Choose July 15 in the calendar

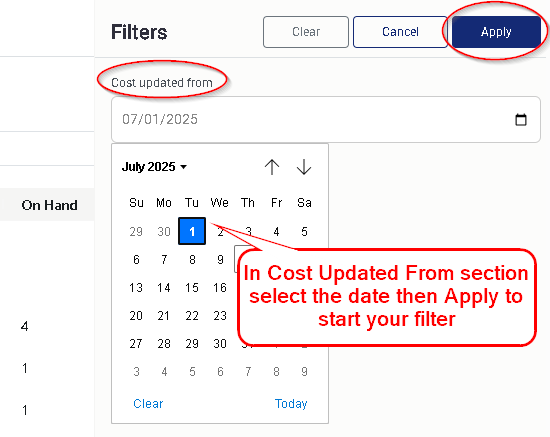192,288
